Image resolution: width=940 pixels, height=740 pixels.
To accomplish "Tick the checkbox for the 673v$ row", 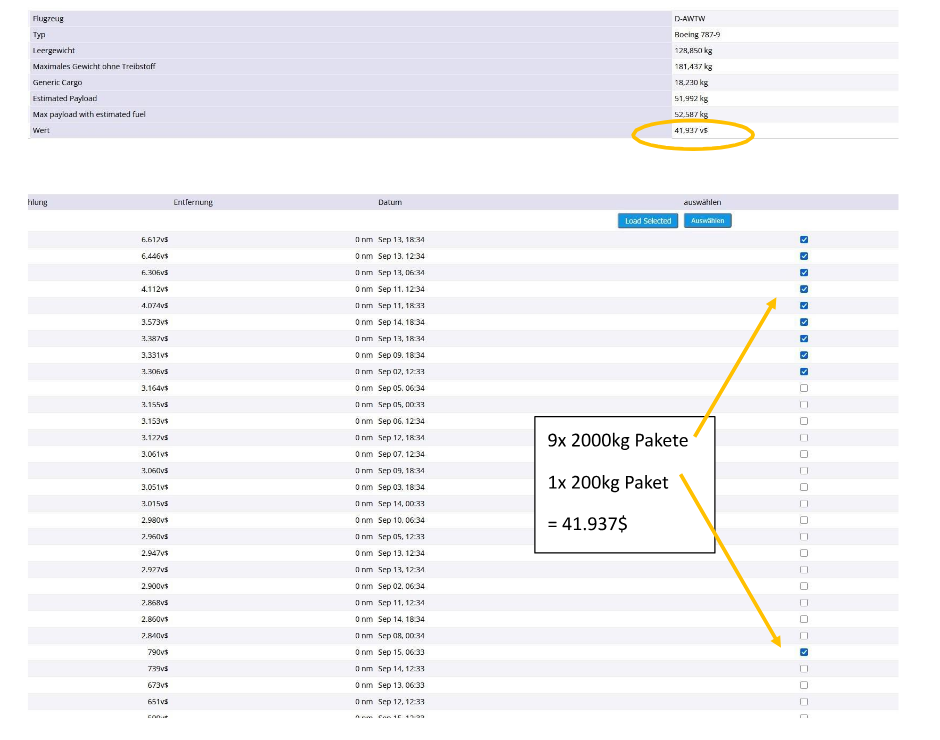I will pos(804,685).
